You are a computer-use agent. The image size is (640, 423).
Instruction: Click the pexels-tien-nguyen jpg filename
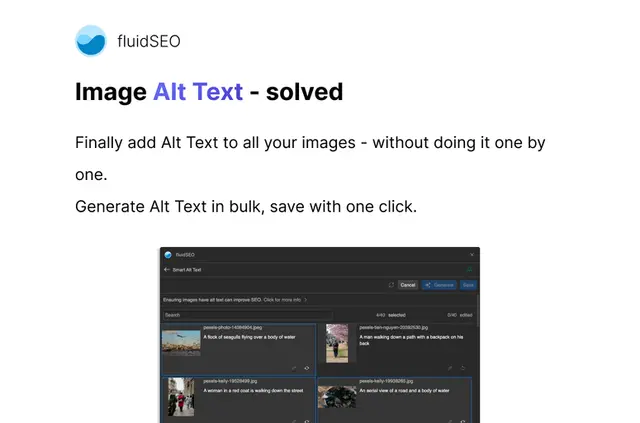393,327
